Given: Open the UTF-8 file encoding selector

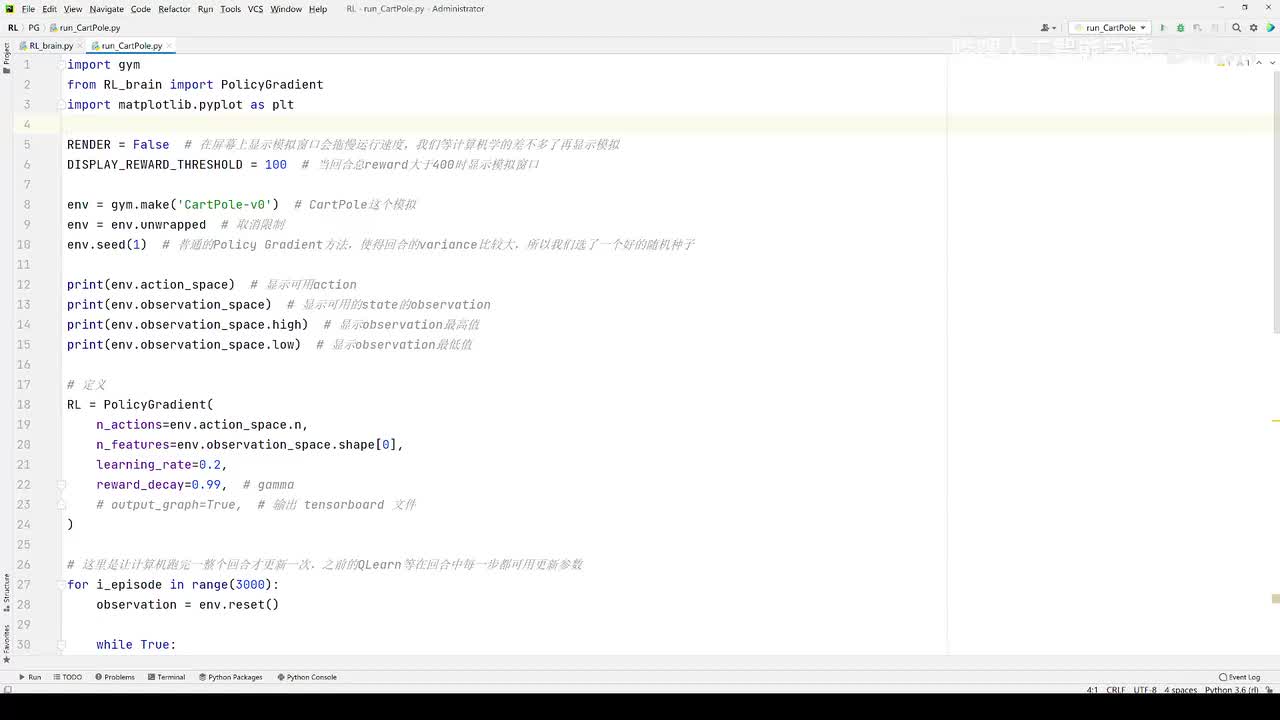Looking at the screenshot, I should click(x=1146, y=690).
